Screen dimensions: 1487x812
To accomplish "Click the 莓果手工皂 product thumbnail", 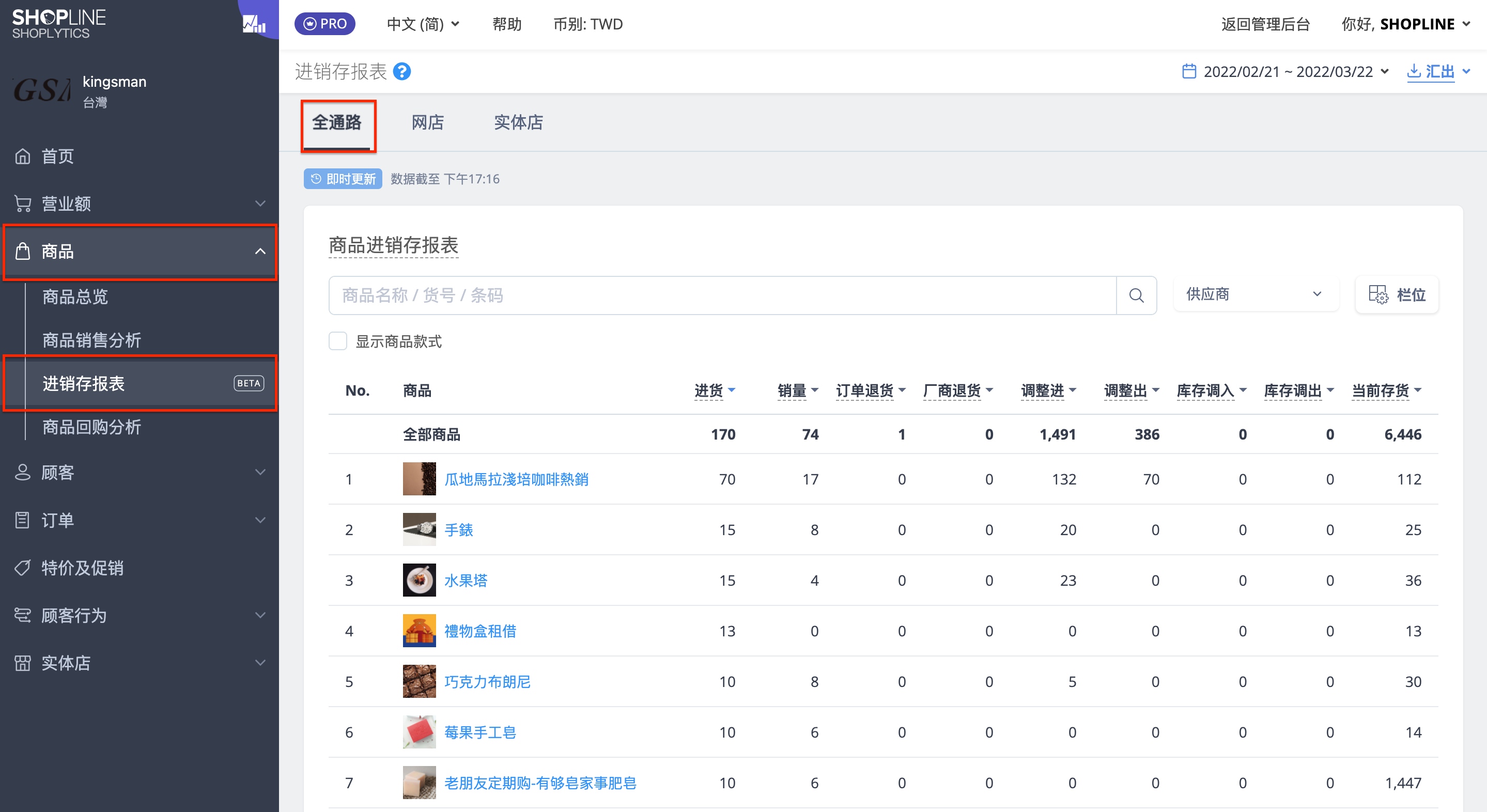I will [x=419, y=732].
